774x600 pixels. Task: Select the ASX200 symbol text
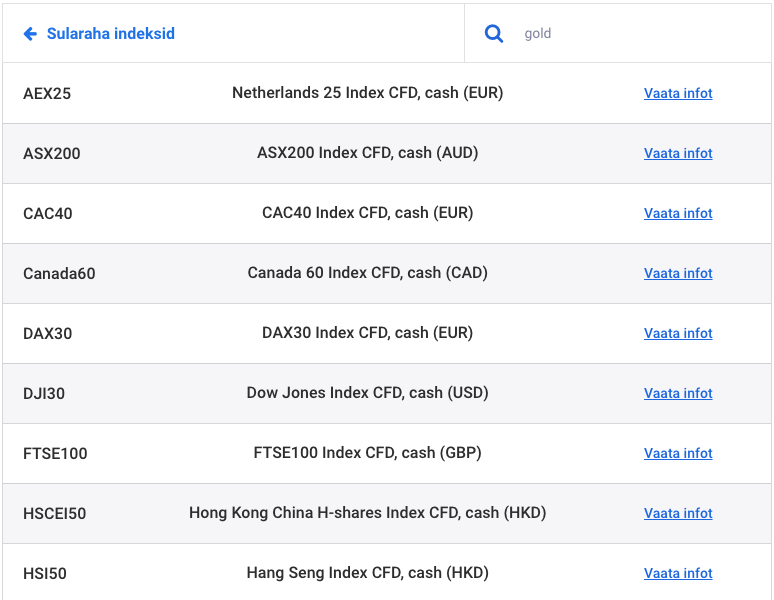52,153
